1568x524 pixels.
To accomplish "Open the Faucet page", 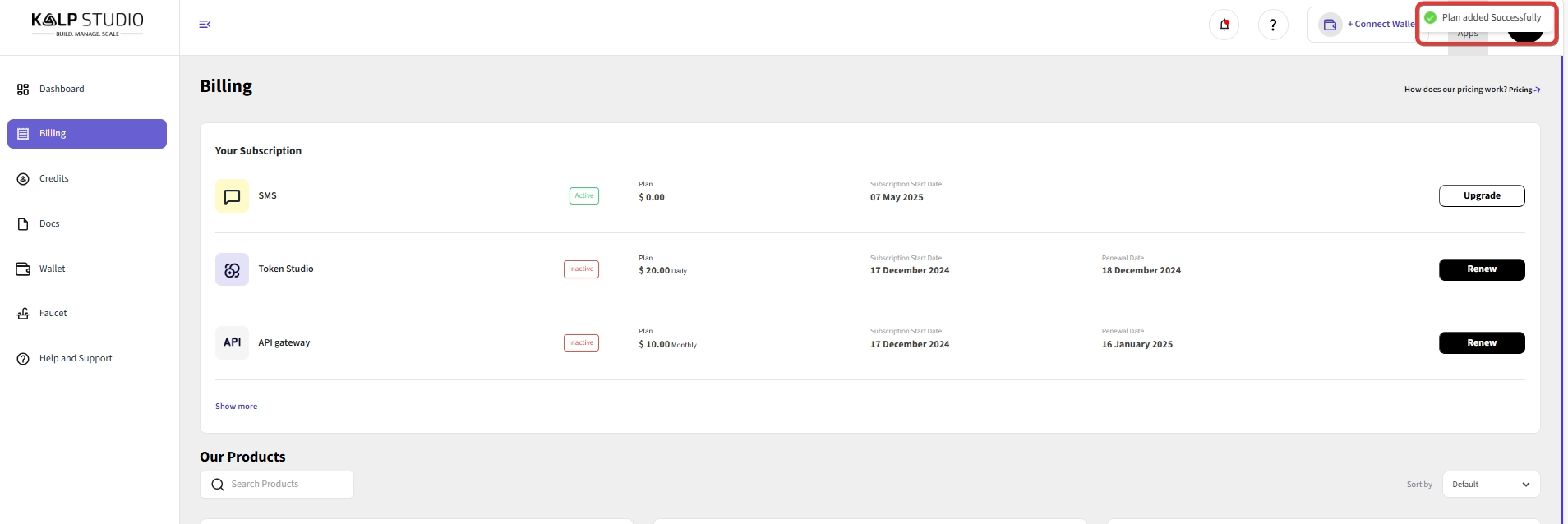I will [53, 313].
